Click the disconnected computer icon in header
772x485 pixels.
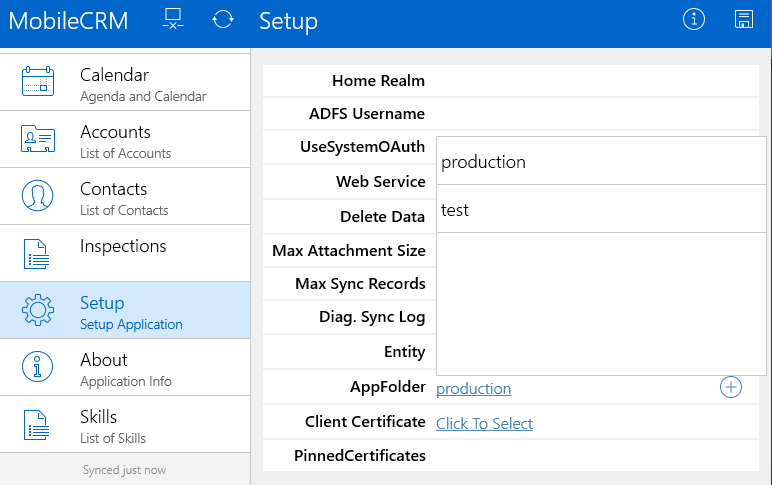coord(173,20)
